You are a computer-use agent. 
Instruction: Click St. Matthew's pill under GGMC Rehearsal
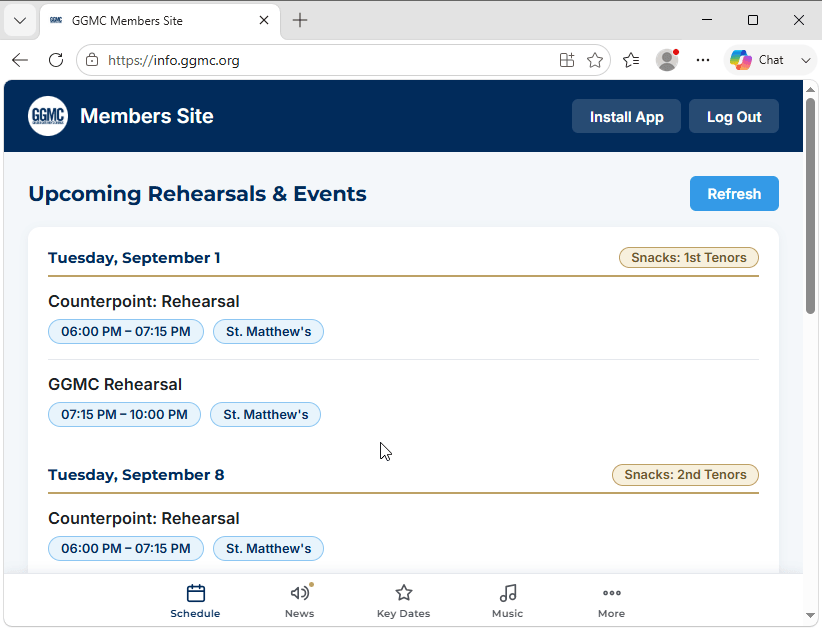point(265,415)
